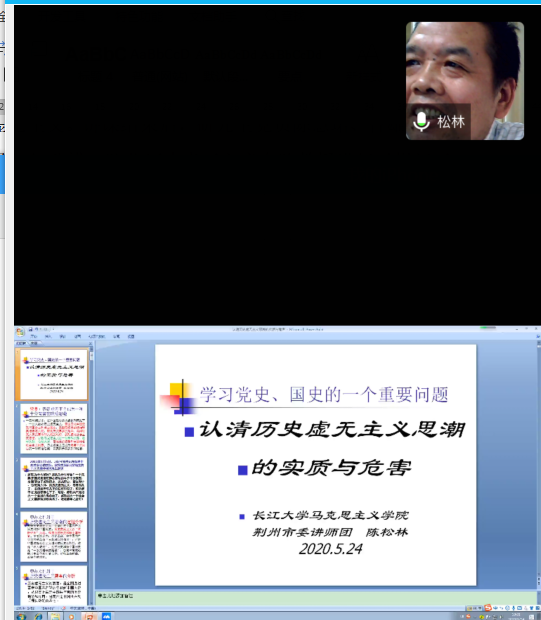This screenshot has width=541, height=620.
Task: Open the 幻灯片放映 ribbon tab
Action: (96, 336)
